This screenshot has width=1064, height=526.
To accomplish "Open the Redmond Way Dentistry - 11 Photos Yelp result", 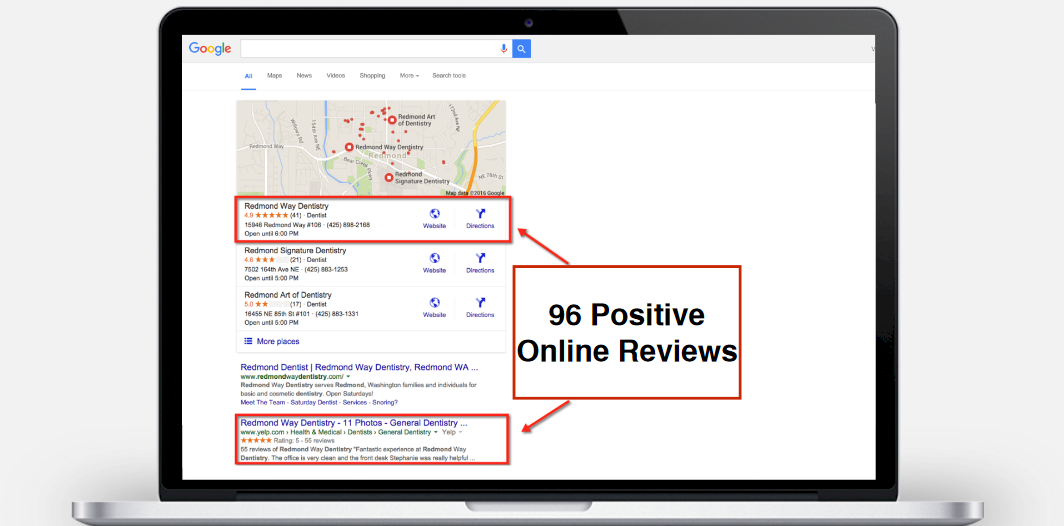I will 354,423.
